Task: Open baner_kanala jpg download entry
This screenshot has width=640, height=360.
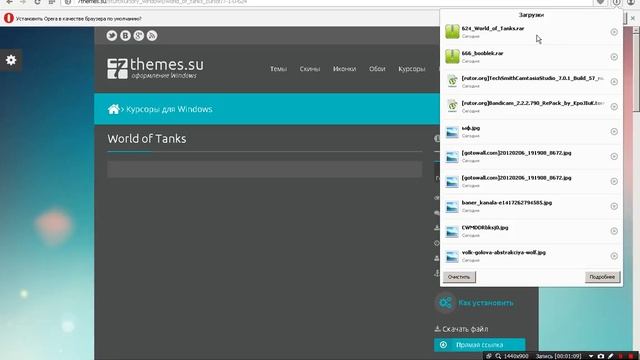Action: click(531, 206)
